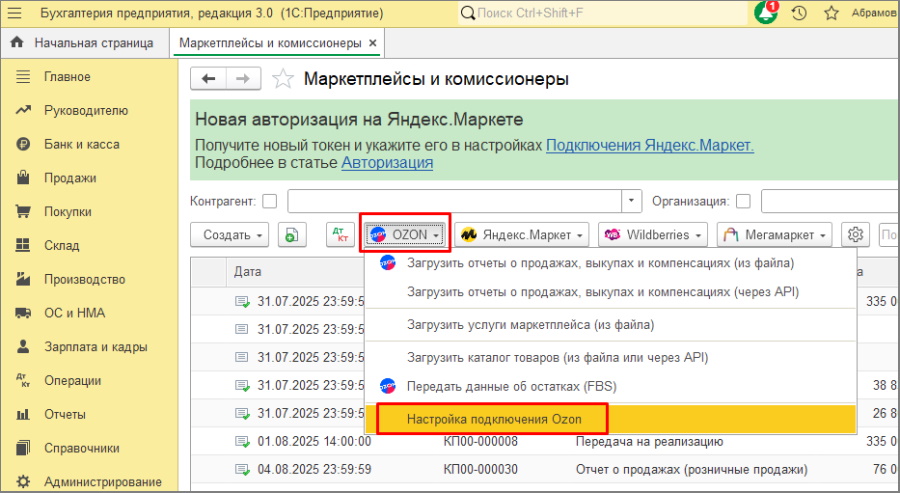Click document number КП00-000008
Image resolution: width=900 pixels, height=493 pixels.
click(480, 442)
